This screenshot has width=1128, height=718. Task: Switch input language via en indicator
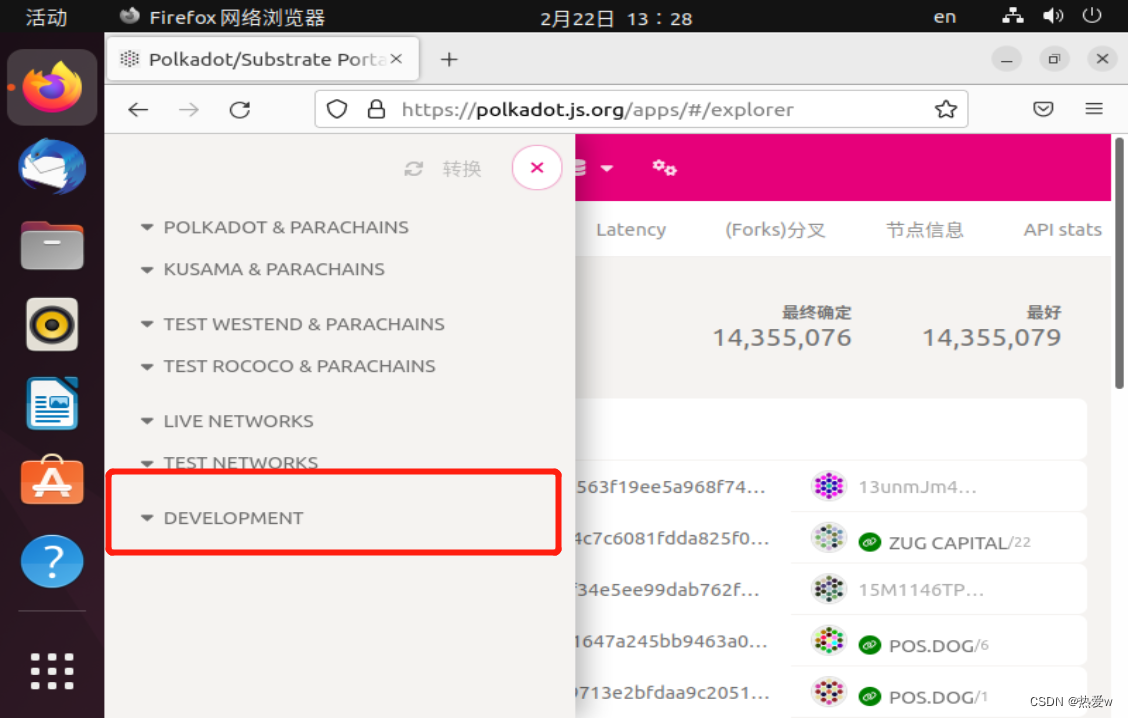pyautogui.click(x=945, y=17)
